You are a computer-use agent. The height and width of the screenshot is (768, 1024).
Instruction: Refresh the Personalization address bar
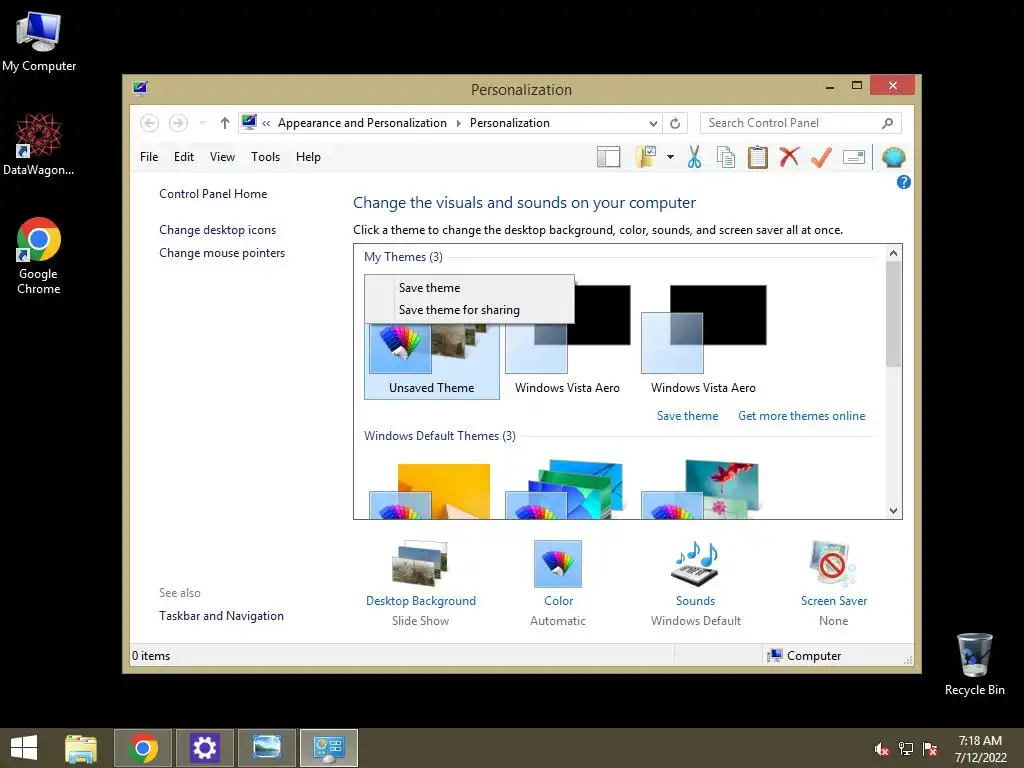click(675, 123)
